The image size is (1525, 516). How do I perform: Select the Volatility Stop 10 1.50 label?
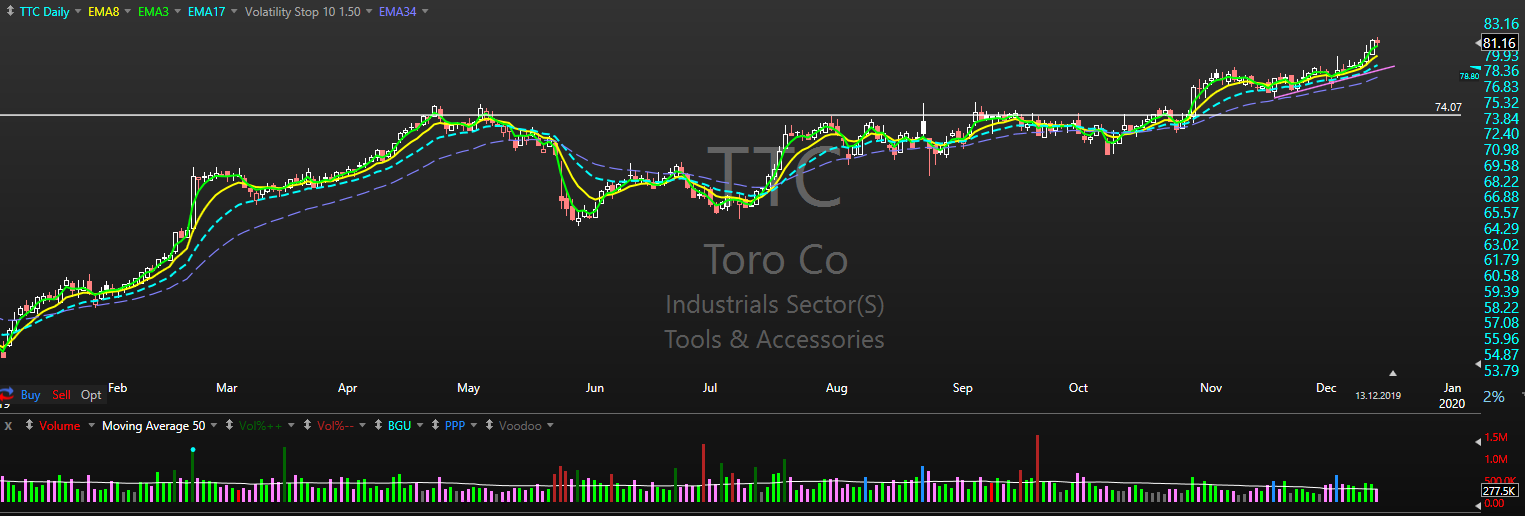coord(303,11)
